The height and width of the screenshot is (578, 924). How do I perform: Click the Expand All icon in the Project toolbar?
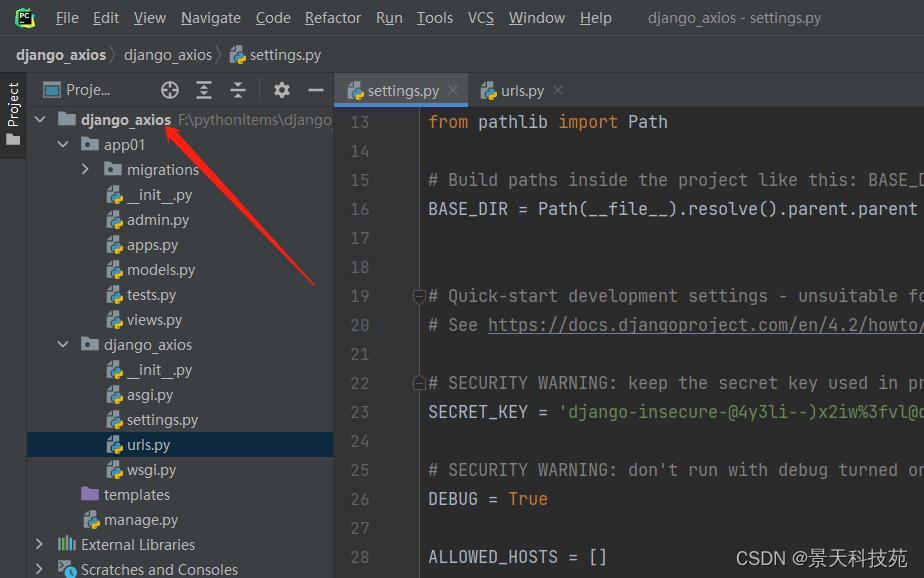tap(204, 90)
